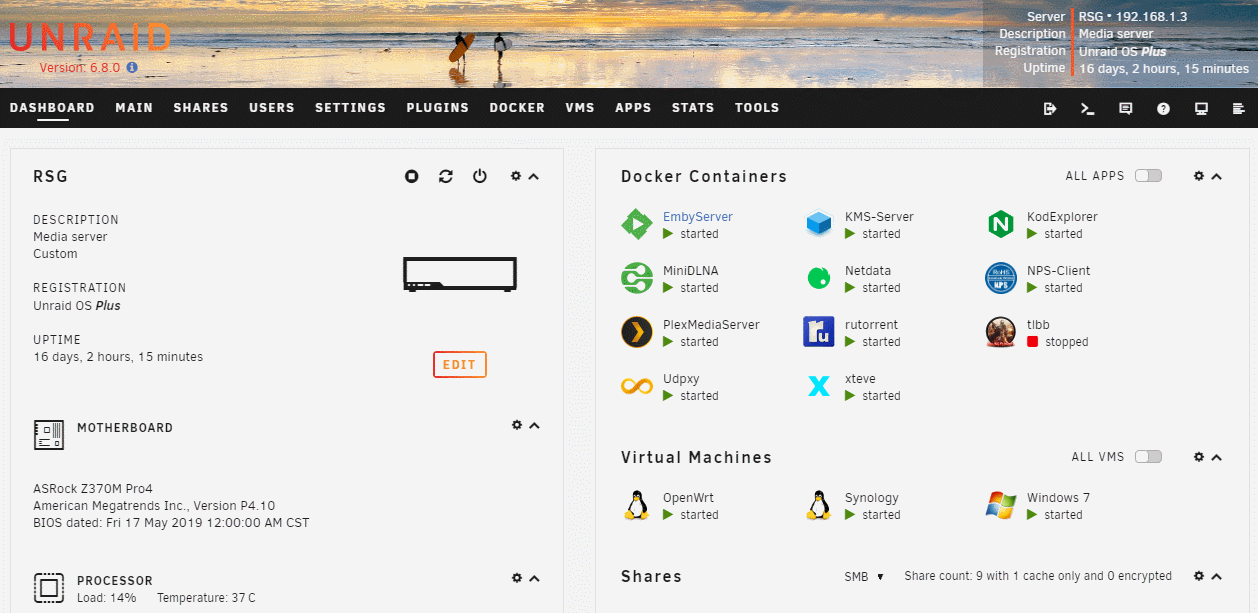This screenshot has width=1258, height=613.
Task: Click the version info icon near 6.8.0
Action: (x=132, y=68)
